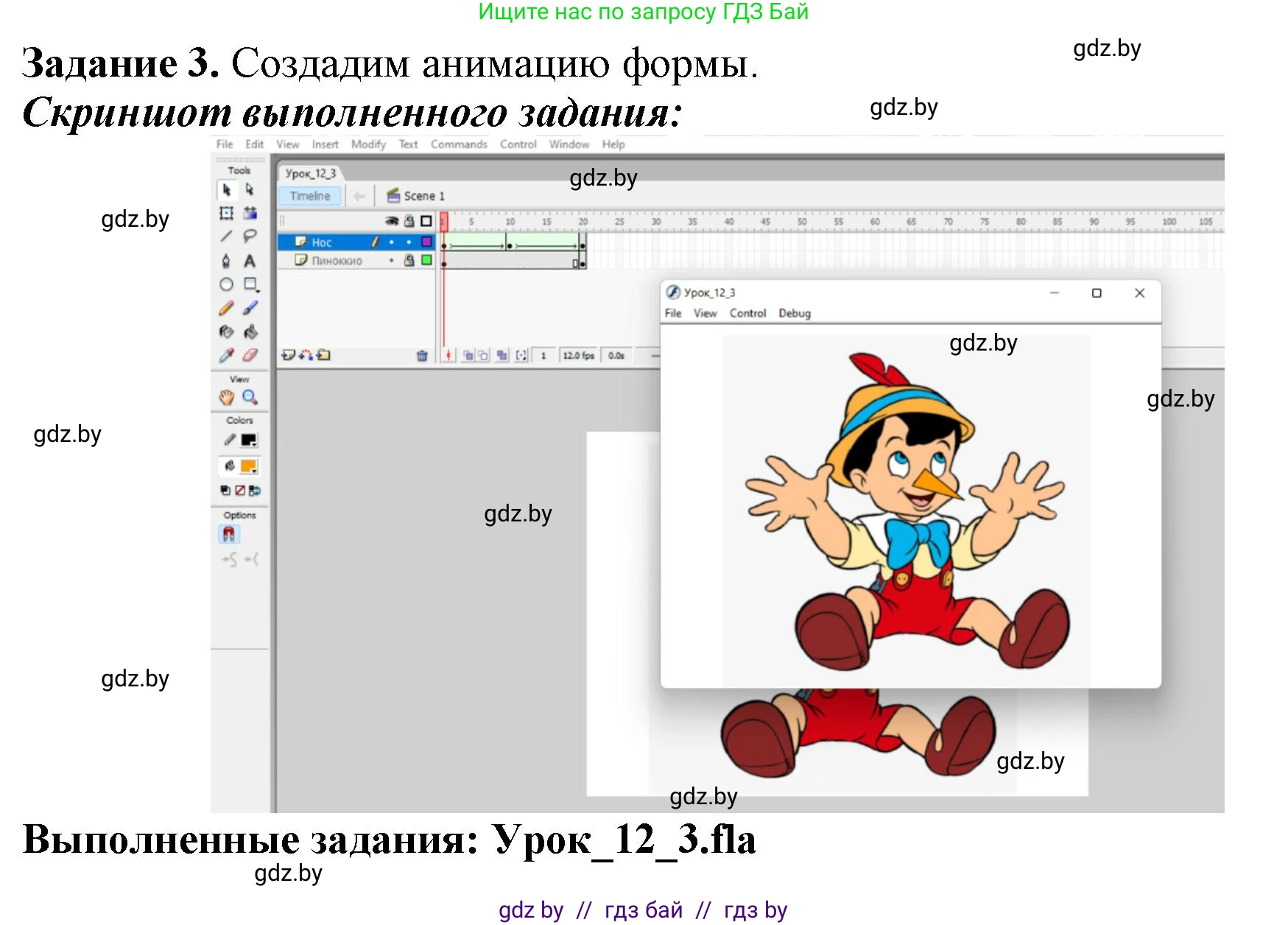Expand Rectangle tool options arrow
The width and height of the screenshot is (1288, 925).
257,291
